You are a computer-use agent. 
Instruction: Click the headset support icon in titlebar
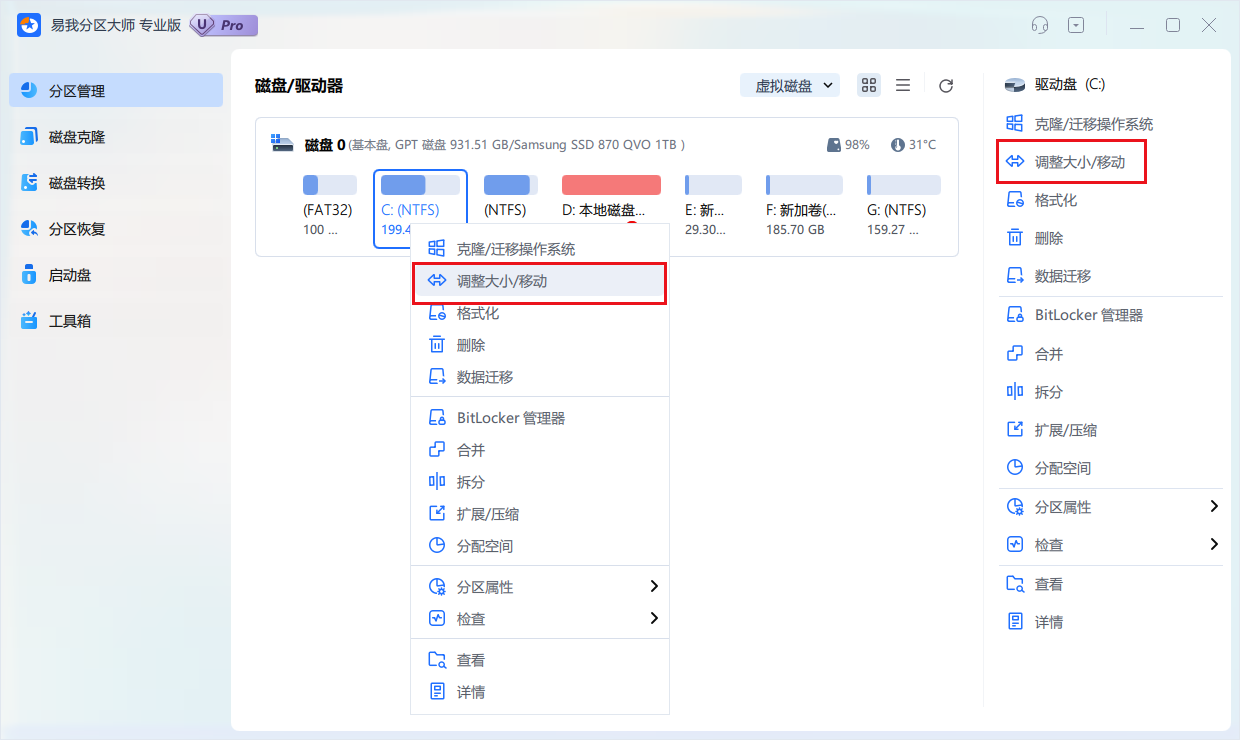pos(1039,24)
